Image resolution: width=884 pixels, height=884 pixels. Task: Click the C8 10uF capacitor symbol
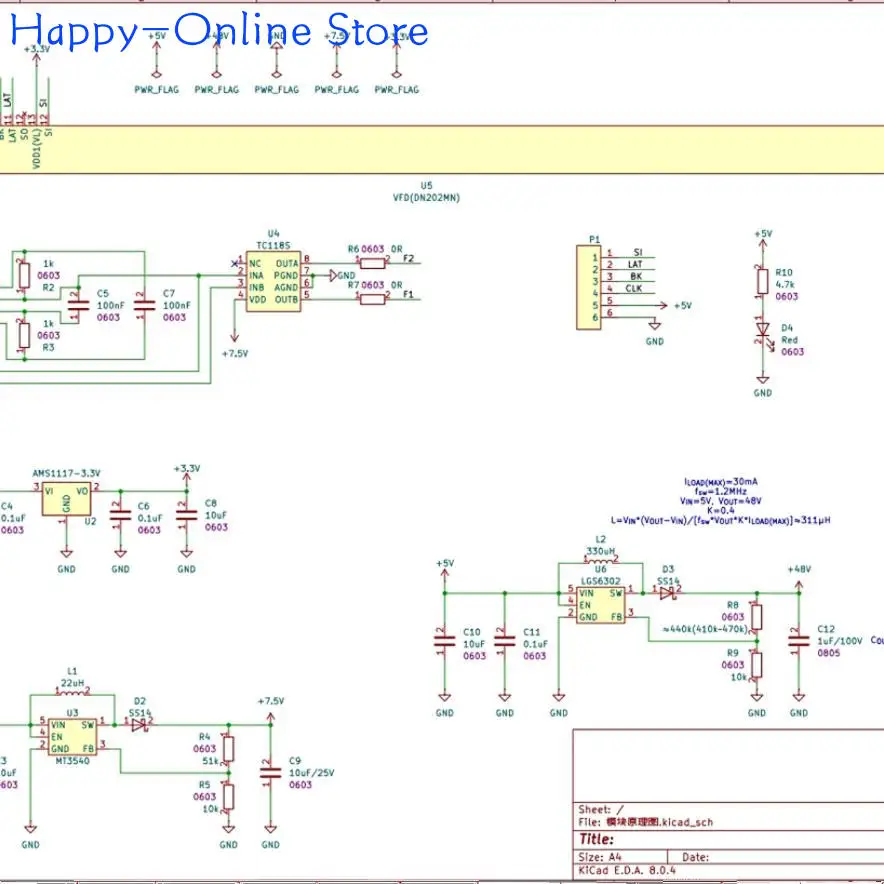[187, 515]
